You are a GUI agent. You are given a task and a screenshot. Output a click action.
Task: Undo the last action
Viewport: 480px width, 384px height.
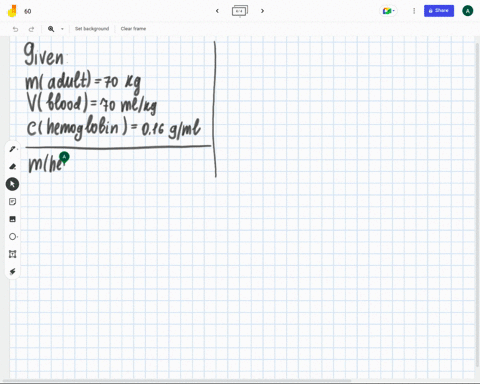[x=15, y=29]
